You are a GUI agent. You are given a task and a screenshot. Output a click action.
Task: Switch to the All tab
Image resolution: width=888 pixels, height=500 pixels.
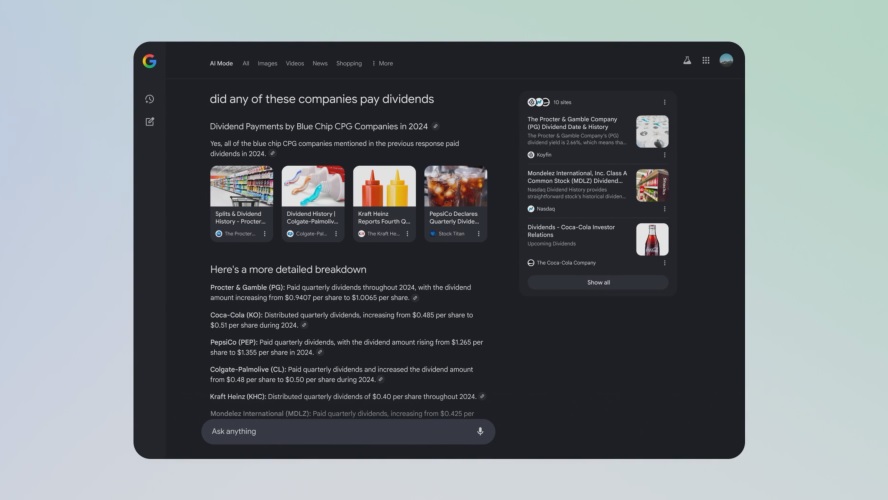(246, 63)
